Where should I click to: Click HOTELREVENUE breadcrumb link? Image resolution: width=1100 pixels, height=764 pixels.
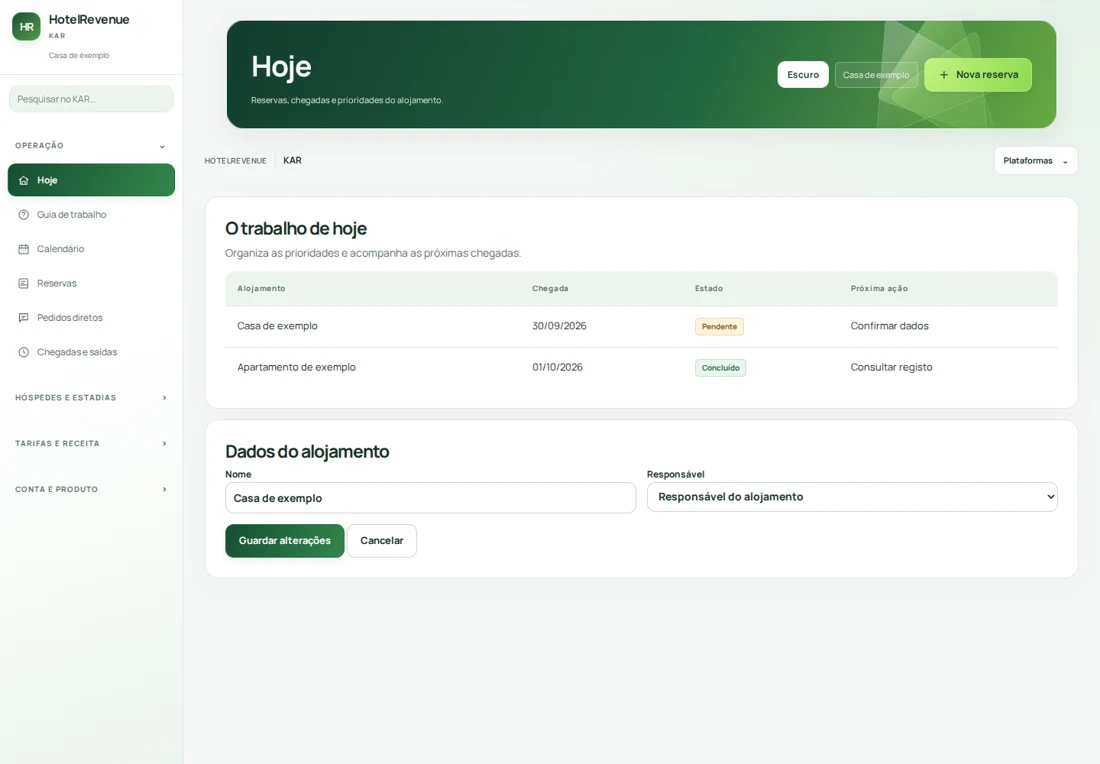point(236,161)
